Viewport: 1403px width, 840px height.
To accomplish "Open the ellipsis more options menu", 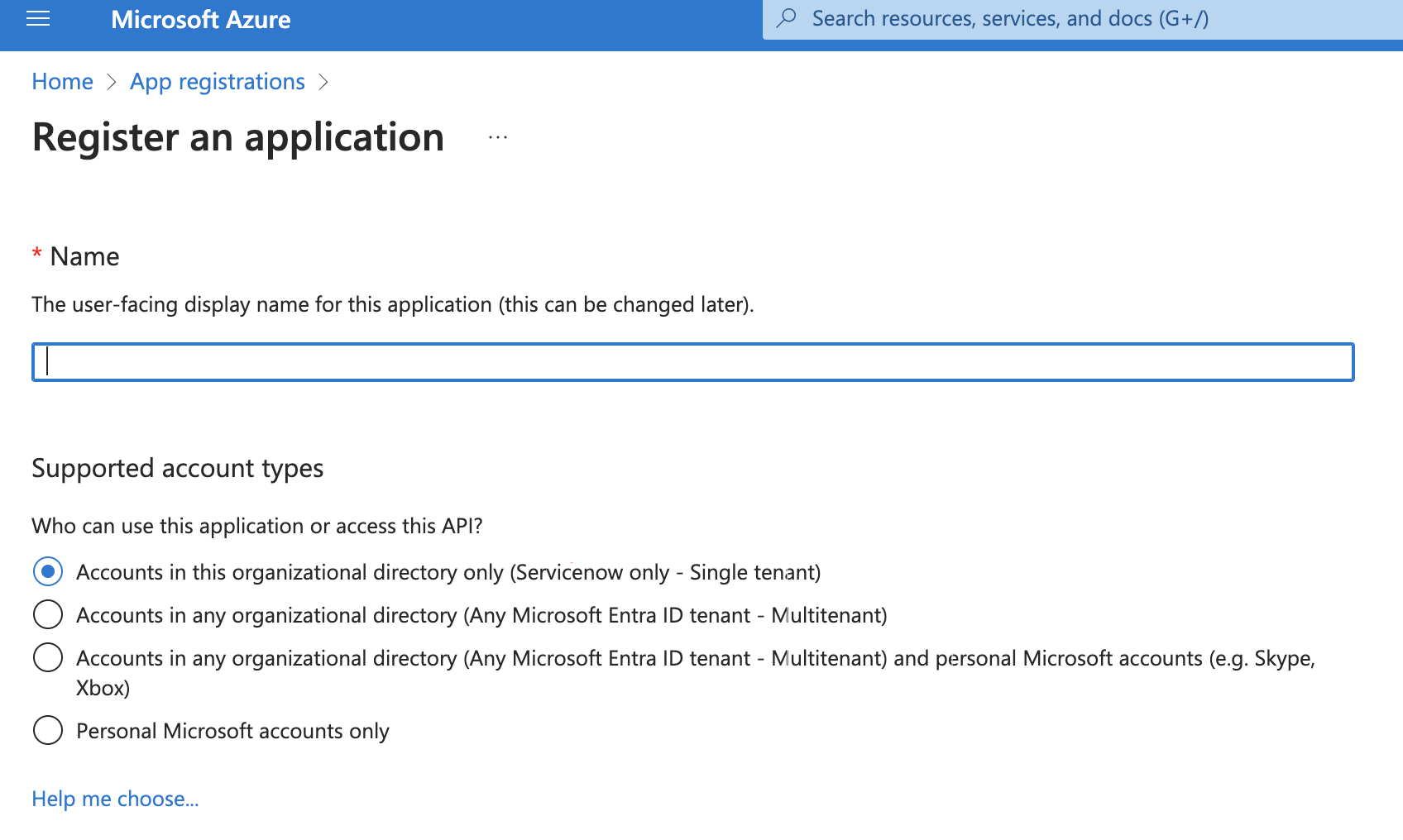I will point(498,137).
